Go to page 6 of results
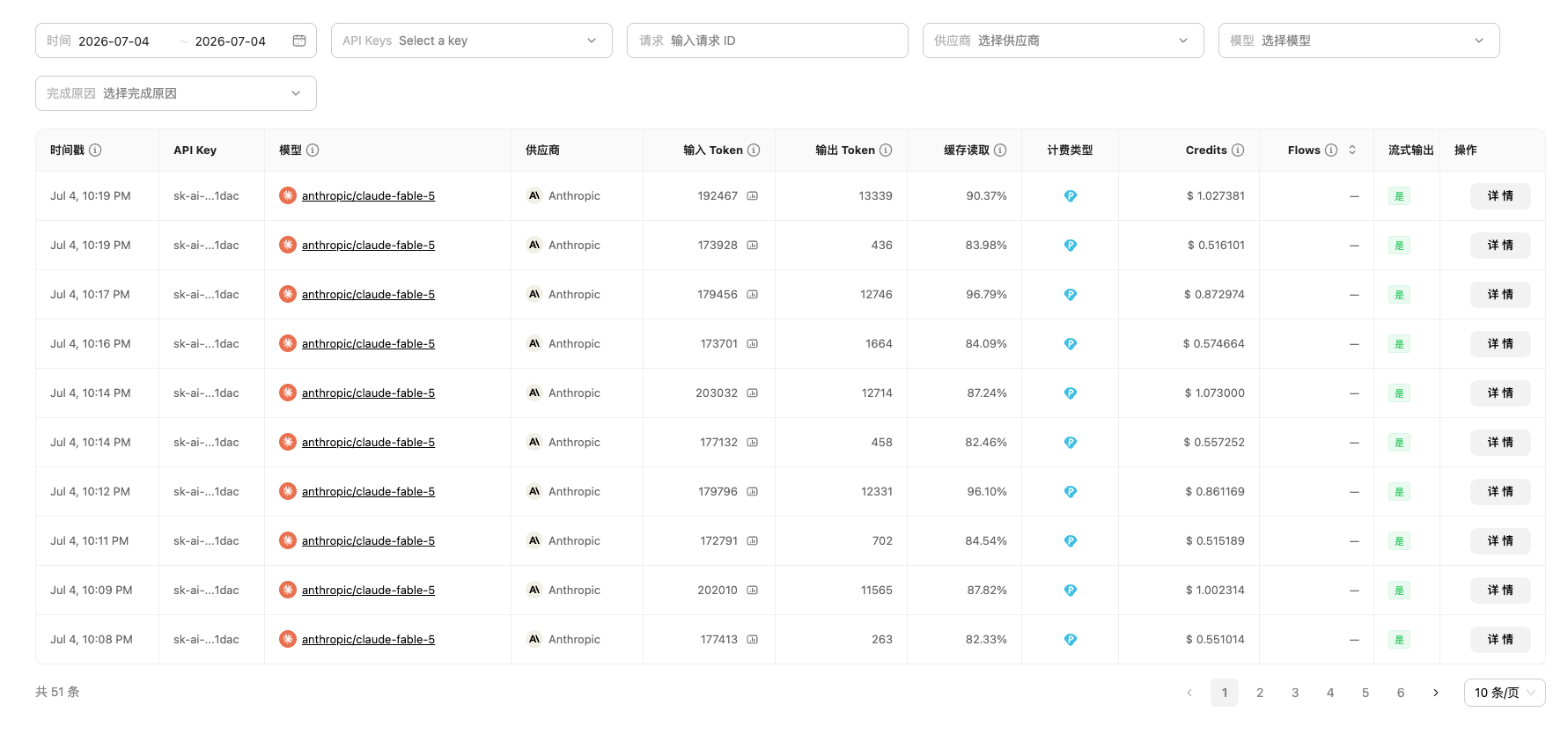 pyautogui.click(x=1401, y=693)
